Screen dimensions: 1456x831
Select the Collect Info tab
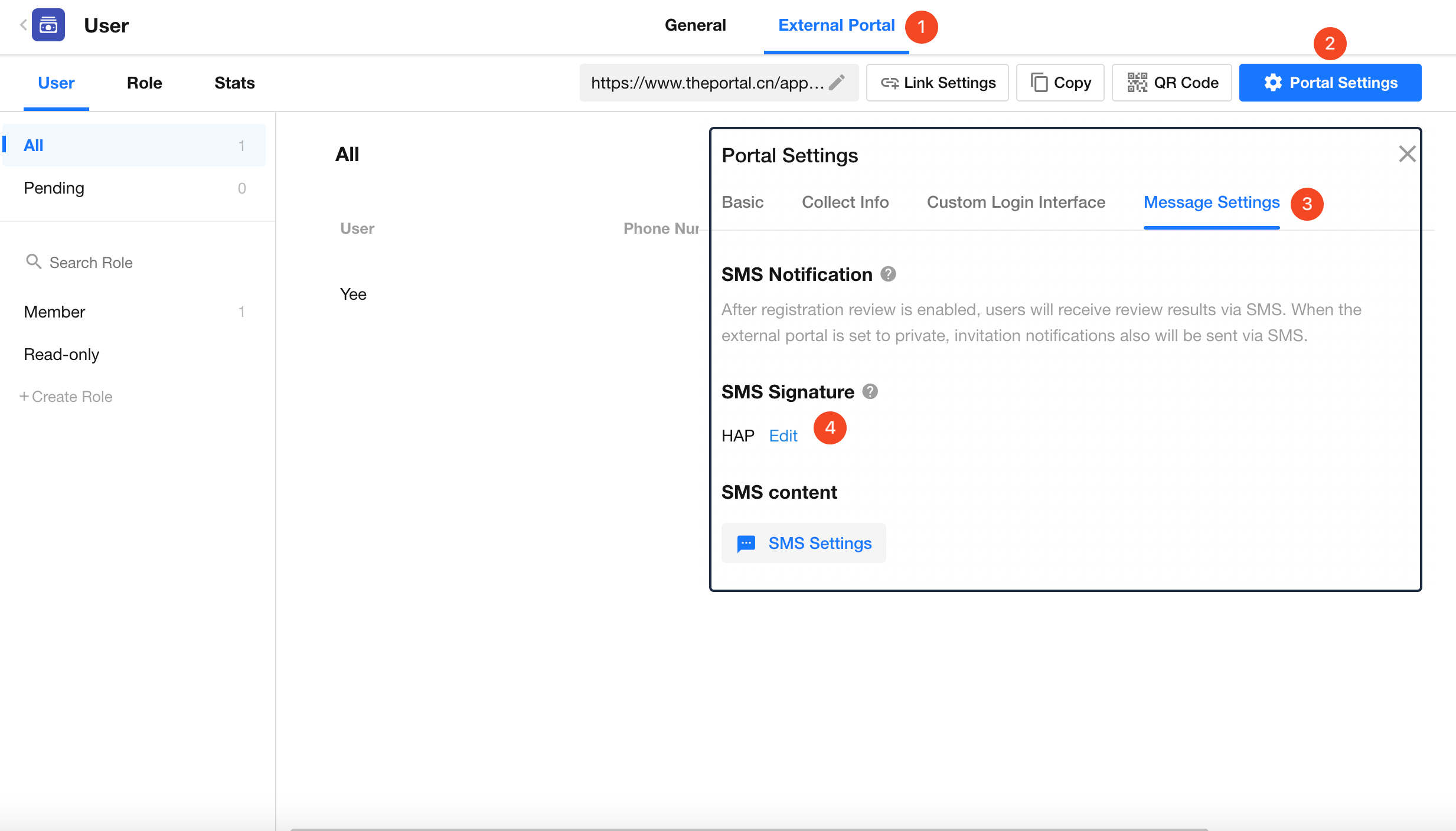point(845,202)
